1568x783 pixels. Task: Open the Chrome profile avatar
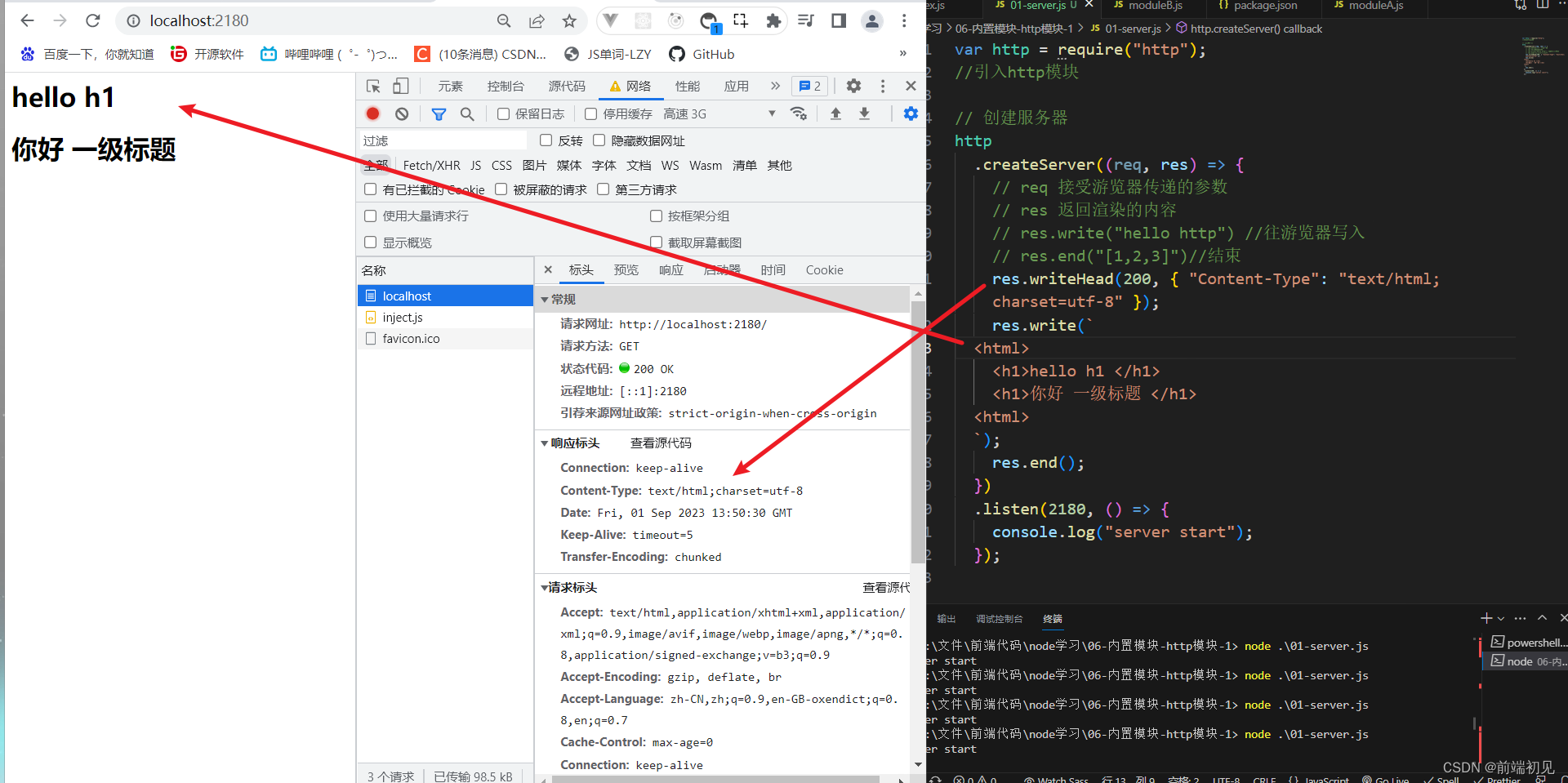[x=872, y=21]
